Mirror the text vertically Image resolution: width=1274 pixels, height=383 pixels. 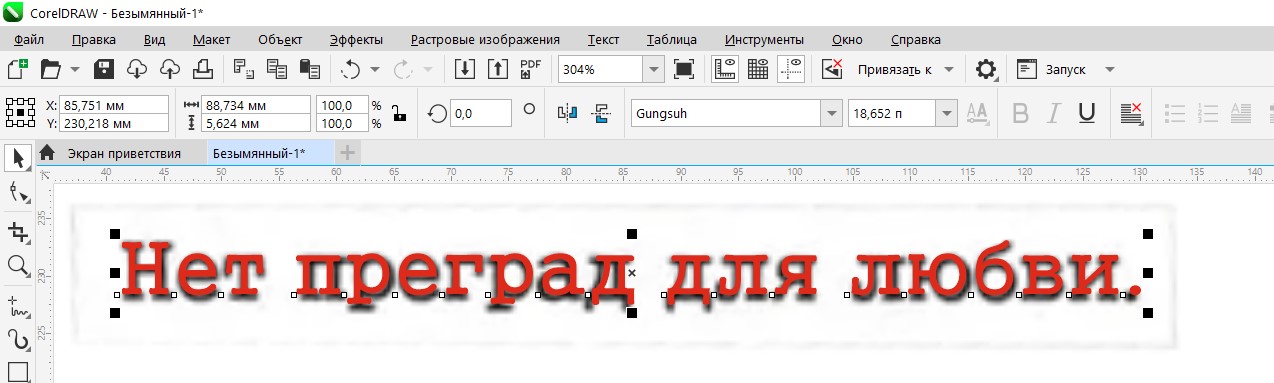[x=601, y=114]
